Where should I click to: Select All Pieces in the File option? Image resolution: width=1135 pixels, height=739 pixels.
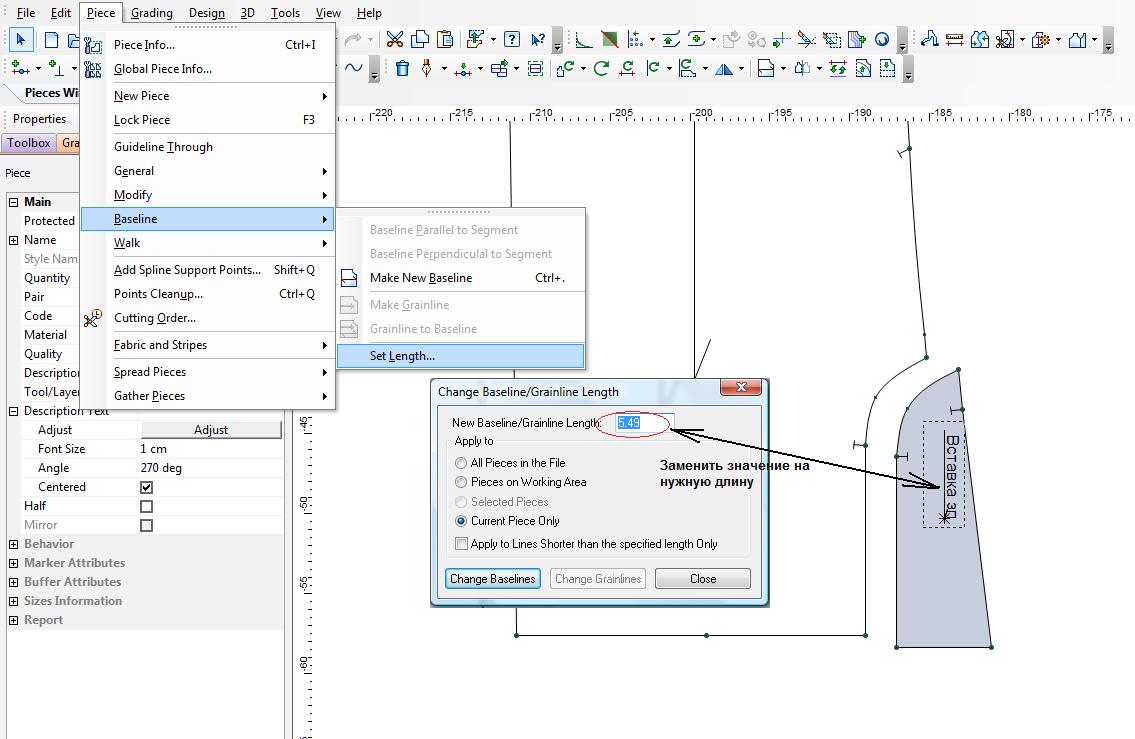point(460,463)
